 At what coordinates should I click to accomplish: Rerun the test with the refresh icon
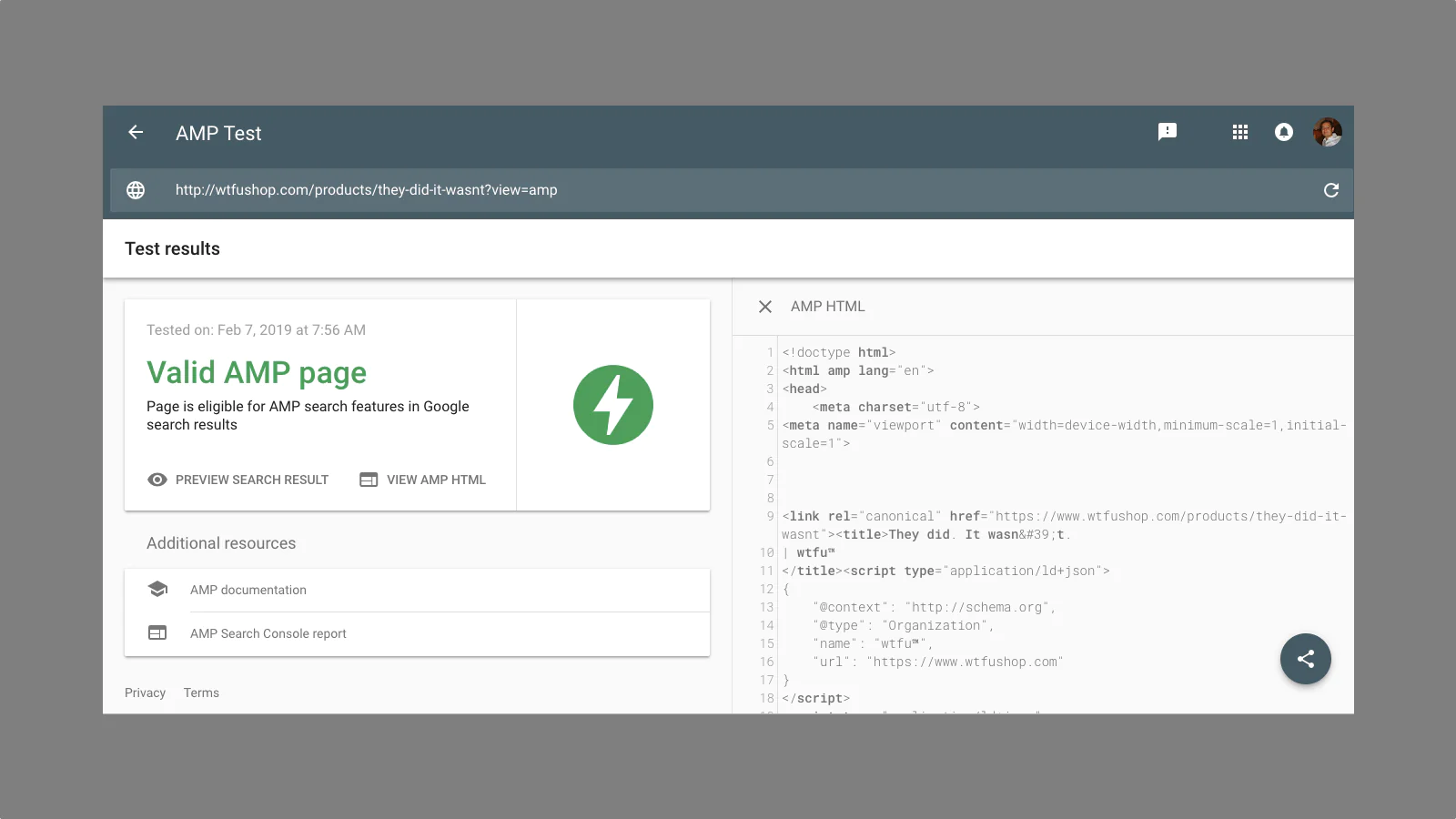tap(1331, 190)
